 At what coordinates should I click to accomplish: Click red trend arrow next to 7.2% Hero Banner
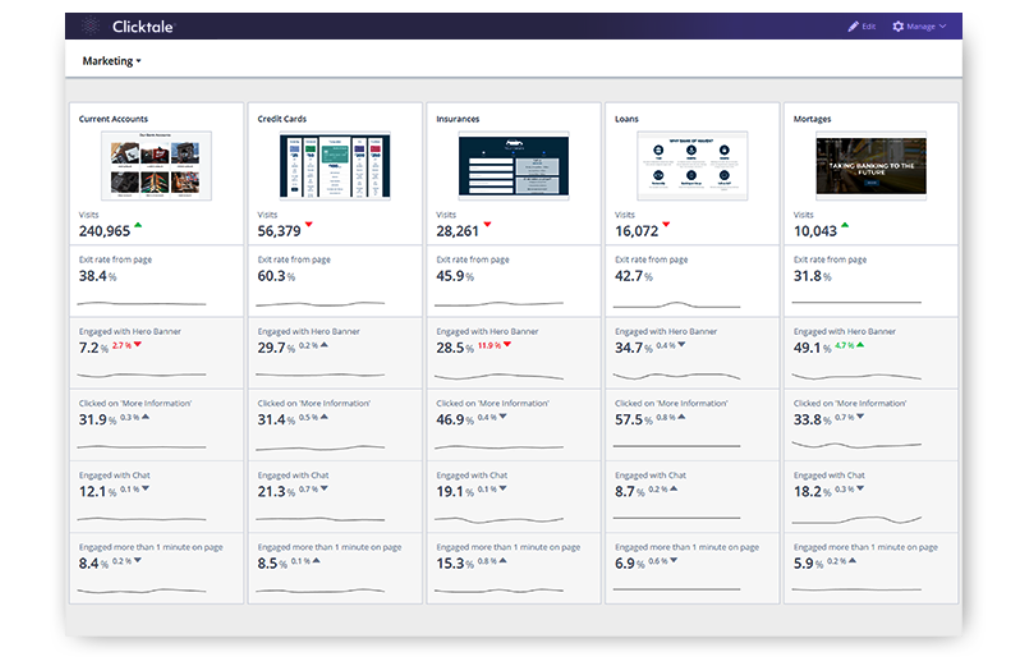(138, 344)
